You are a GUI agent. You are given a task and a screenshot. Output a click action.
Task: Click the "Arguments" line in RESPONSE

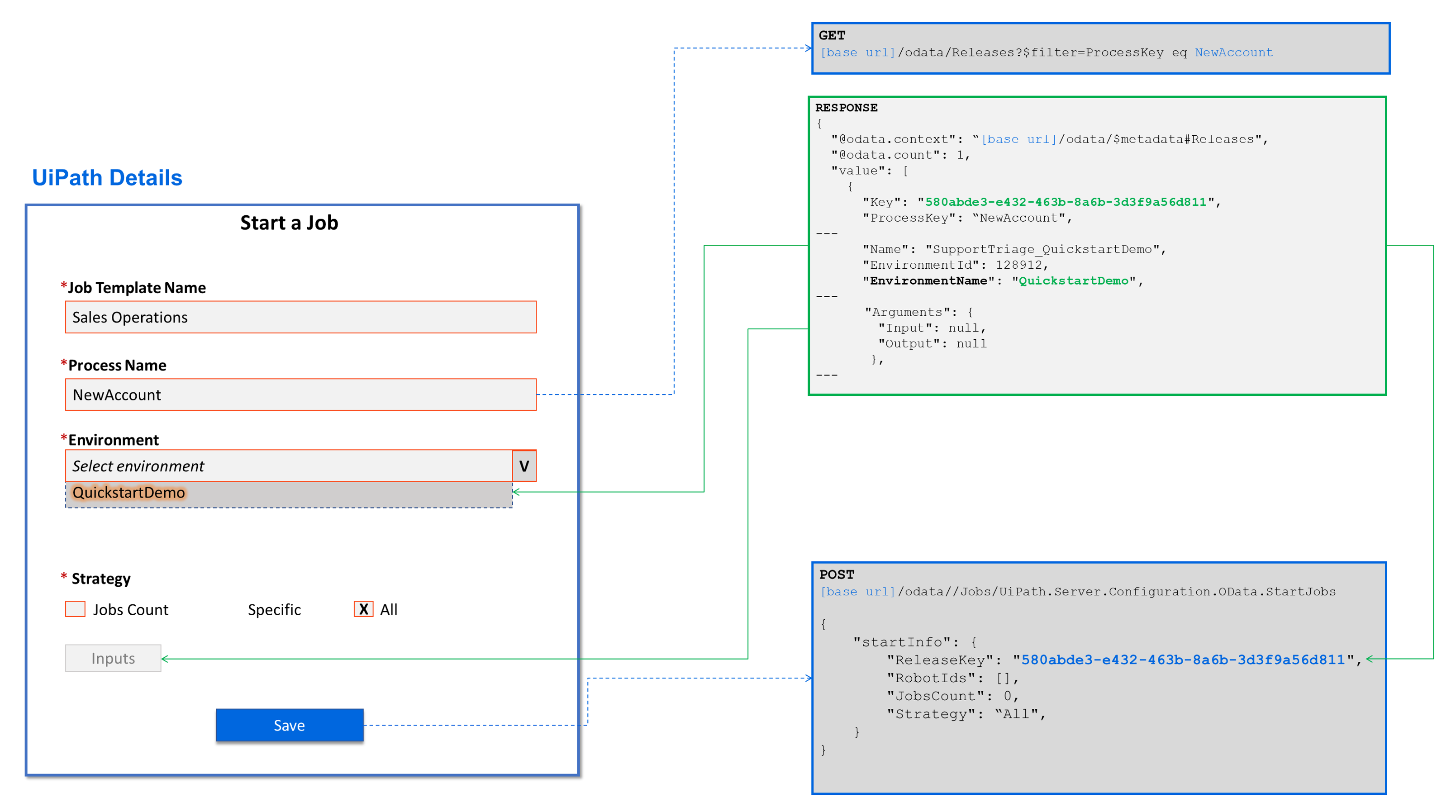click(x=918, y=312)
